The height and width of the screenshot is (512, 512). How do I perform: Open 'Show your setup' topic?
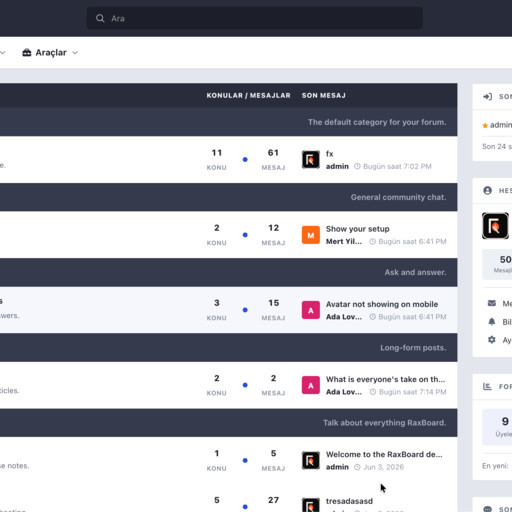coord(357,229)
